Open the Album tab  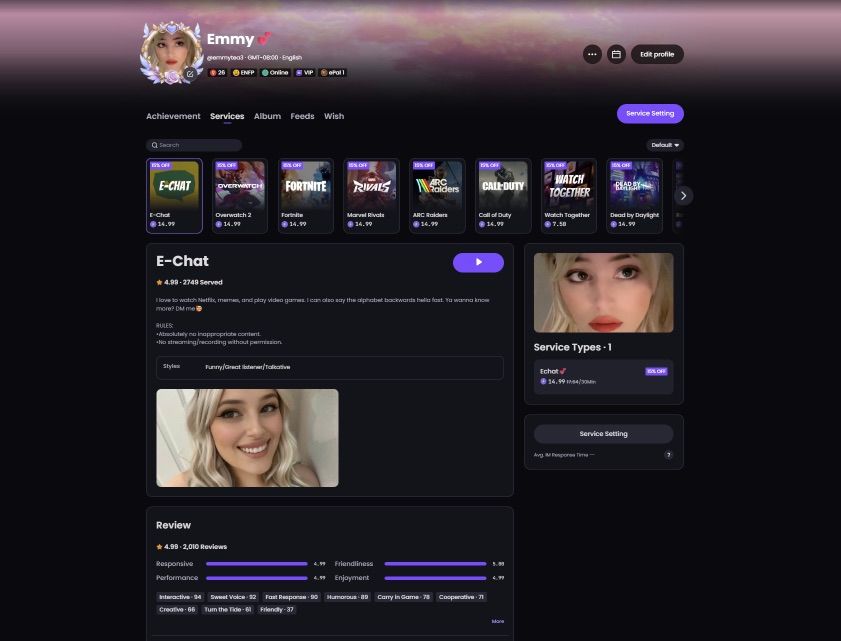point(267,116)
